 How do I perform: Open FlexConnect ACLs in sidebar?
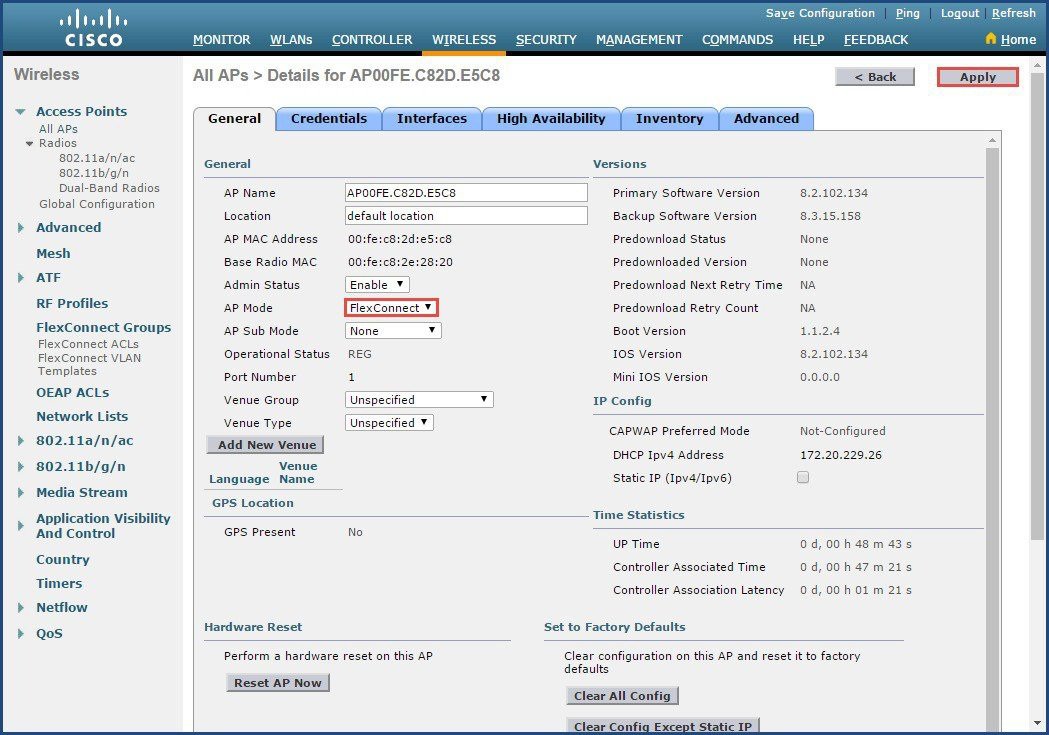(88, 344)
